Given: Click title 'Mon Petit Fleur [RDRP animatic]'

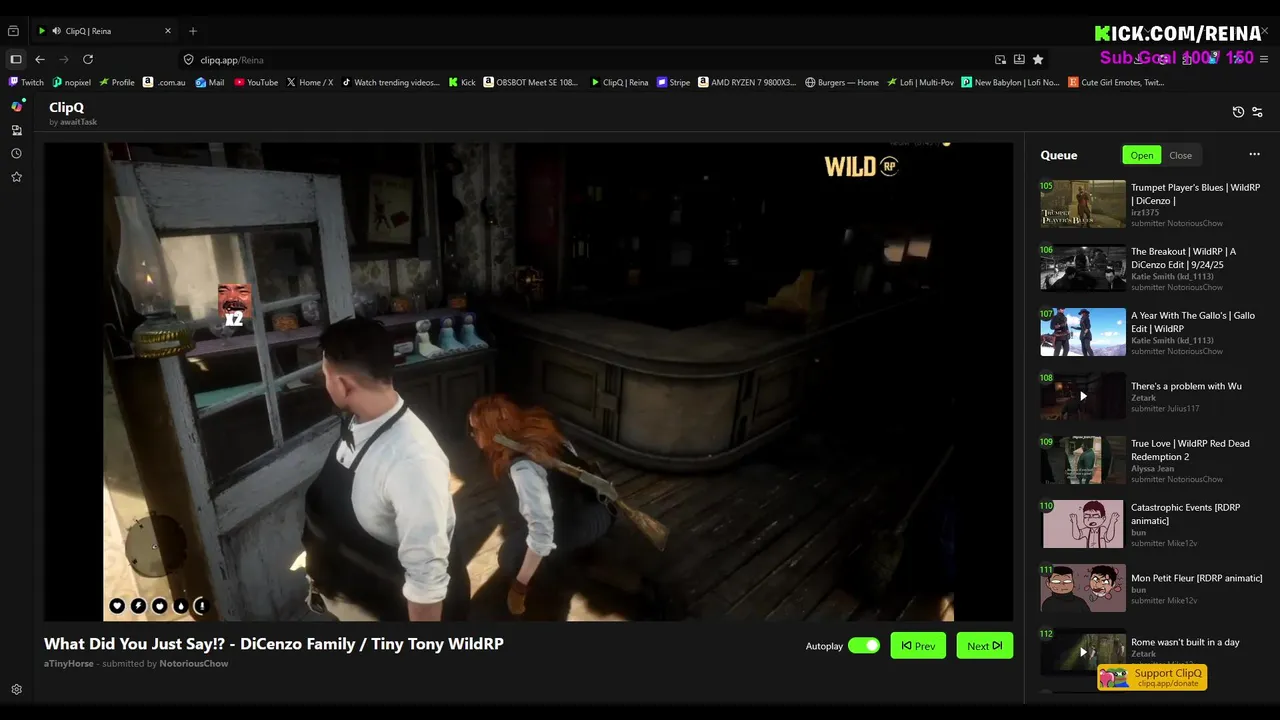Looking at the screenshot, I should 1196,578.
